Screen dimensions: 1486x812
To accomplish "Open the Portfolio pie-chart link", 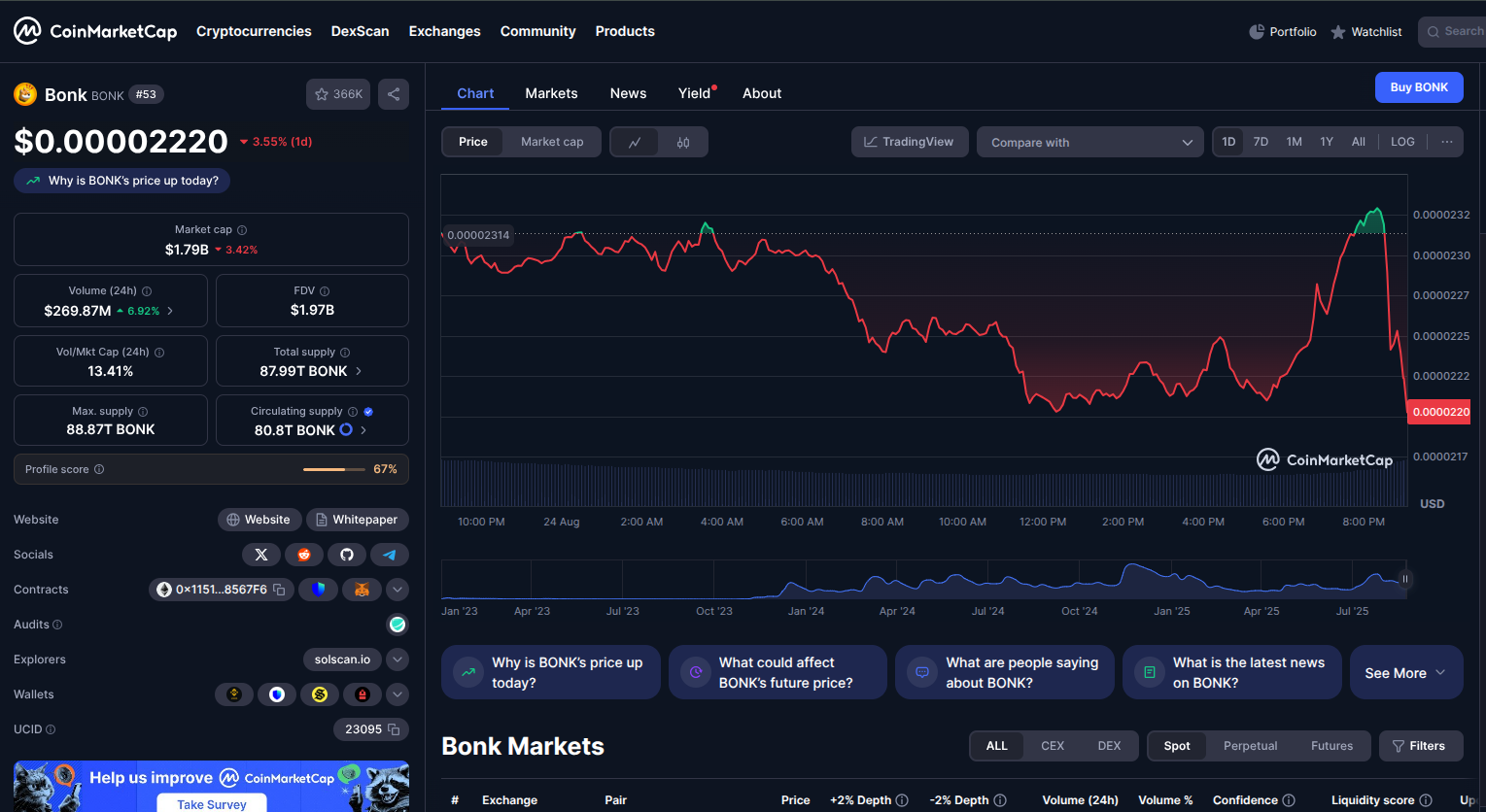I will 1282,32.
